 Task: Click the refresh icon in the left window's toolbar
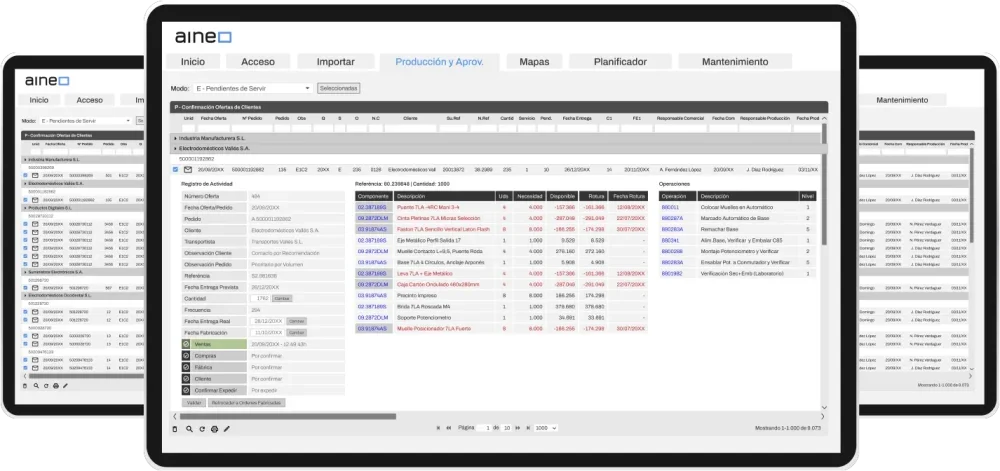pyautogui.click(x=46, y=386)
